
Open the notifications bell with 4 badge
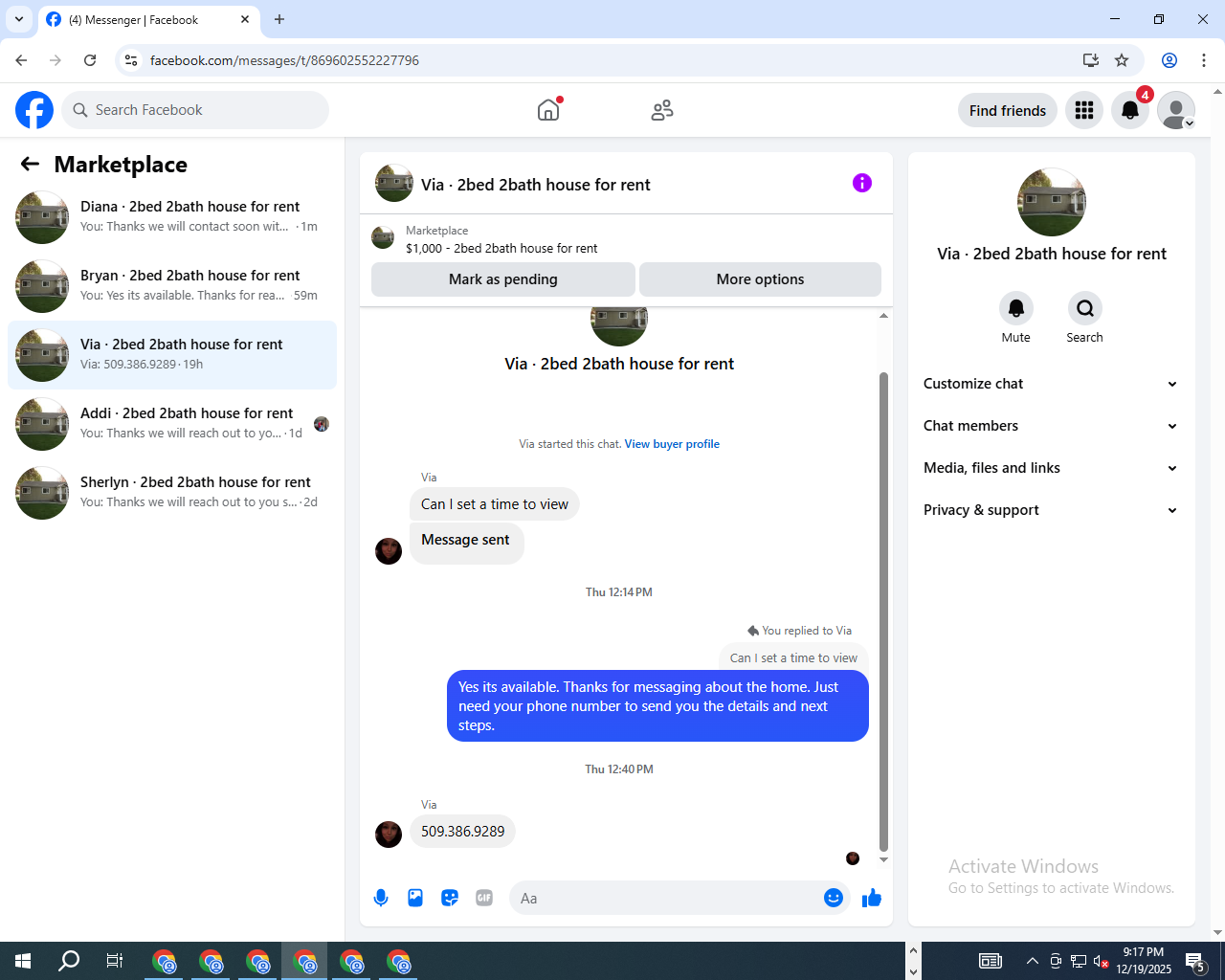click(1130, 110)
